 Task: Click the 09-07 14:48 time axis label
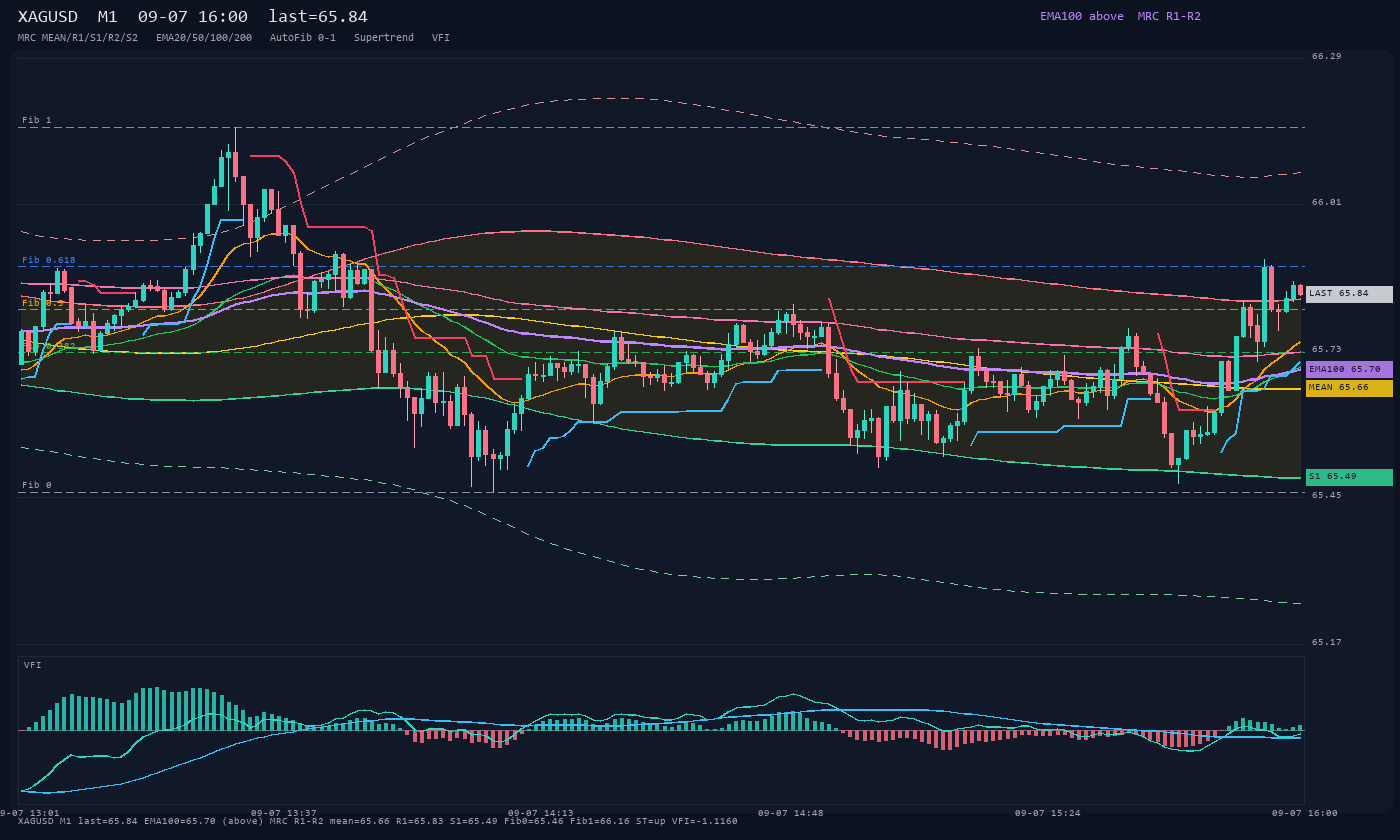[791, 813]
